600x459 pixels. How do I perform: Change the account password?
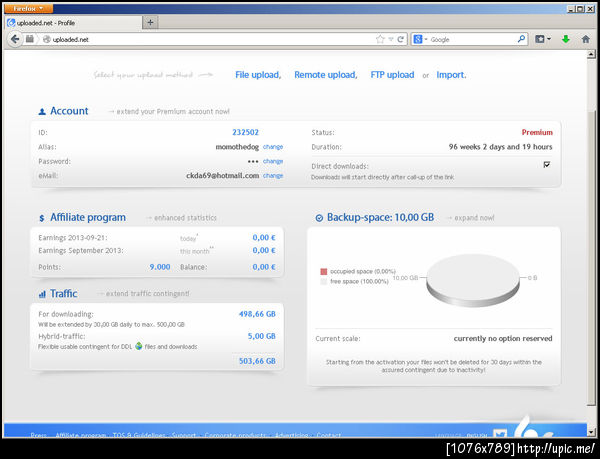coord(273,161)
